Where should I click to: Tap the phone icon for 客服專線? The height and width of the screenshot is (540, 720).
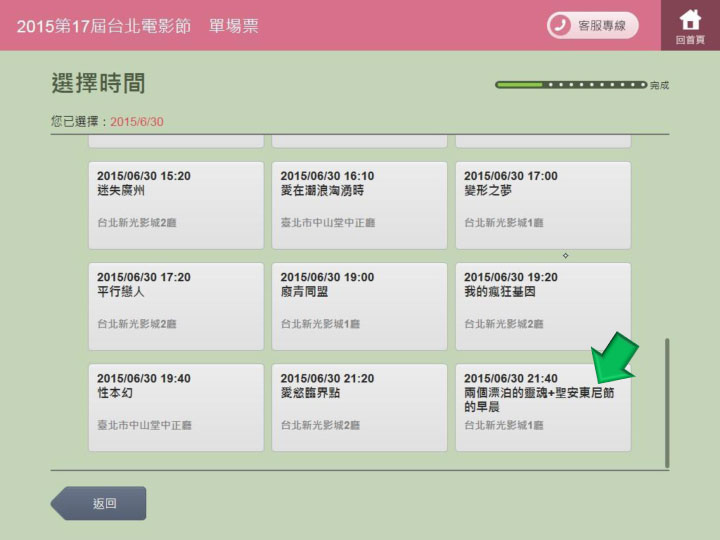(562, 26)
